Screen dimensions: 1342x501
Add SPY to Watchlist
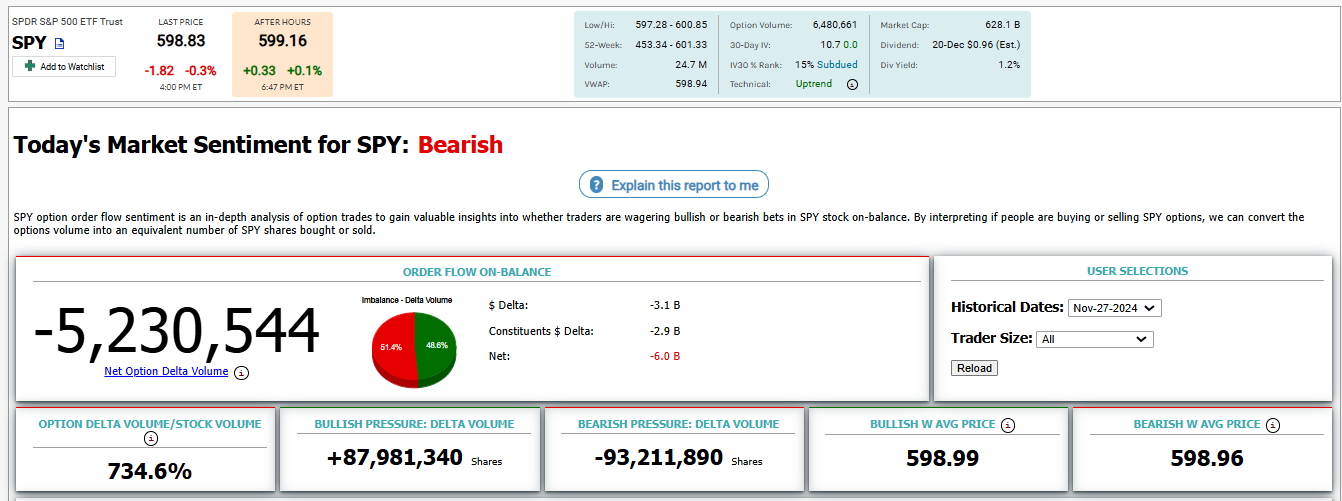point(64,66)
